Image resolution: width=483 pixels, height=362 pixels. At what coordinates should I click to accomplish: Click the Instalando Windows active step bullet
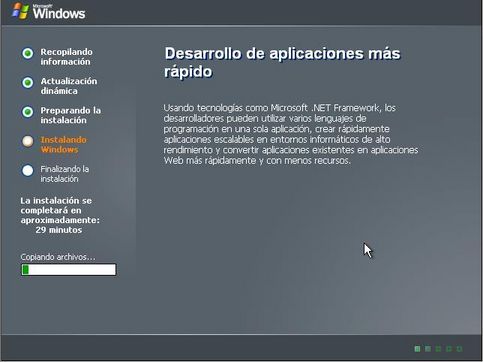(x=28, y=141)
